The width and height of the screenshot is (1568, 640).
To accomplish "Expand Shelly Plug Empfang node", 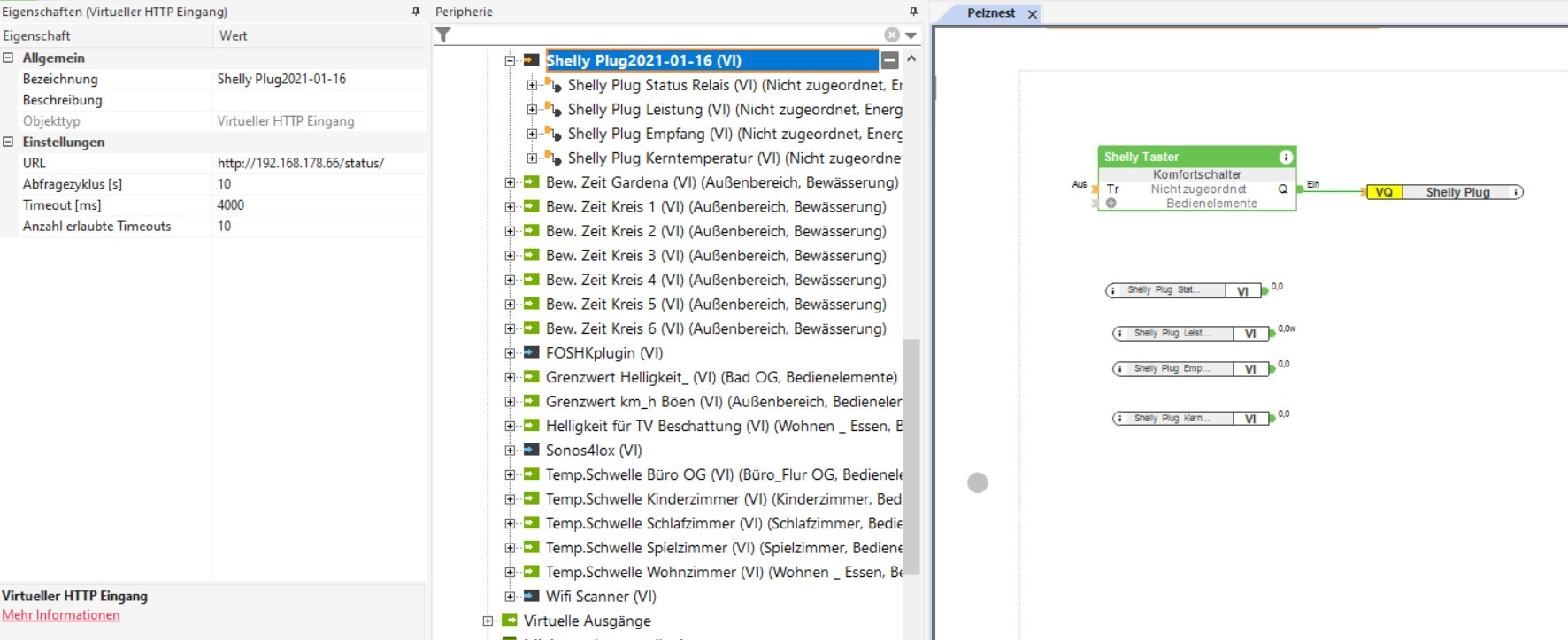I will 532,134.
